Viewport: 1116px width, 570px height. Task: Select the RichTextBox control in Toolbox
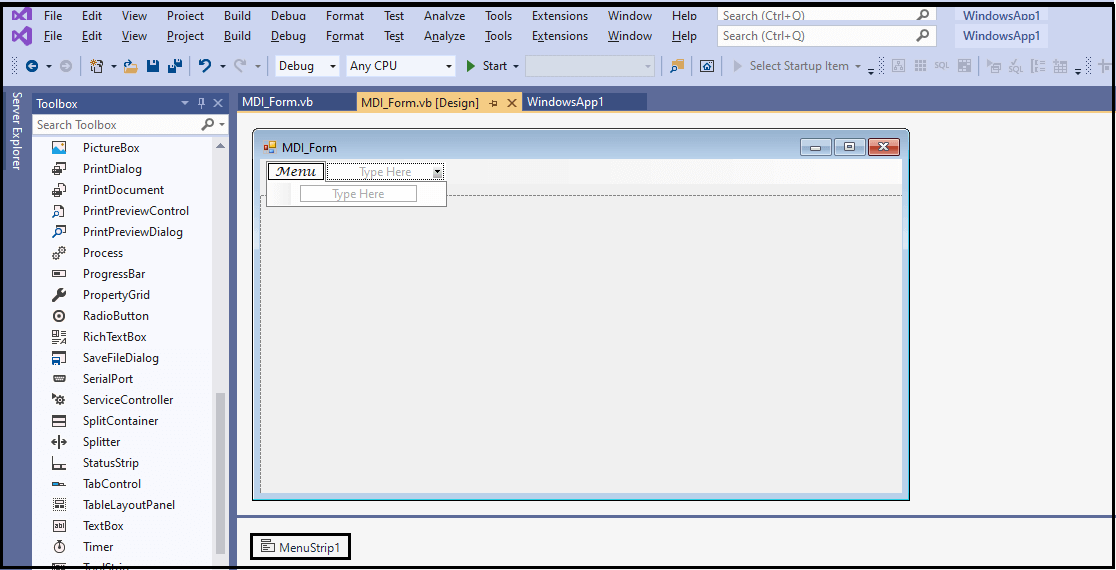coord(114,337)
